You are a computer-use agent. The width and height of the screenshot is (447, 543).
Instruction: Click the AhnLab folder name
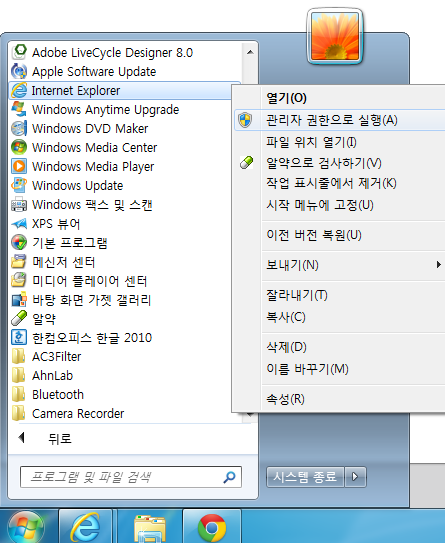pos(52,375)
